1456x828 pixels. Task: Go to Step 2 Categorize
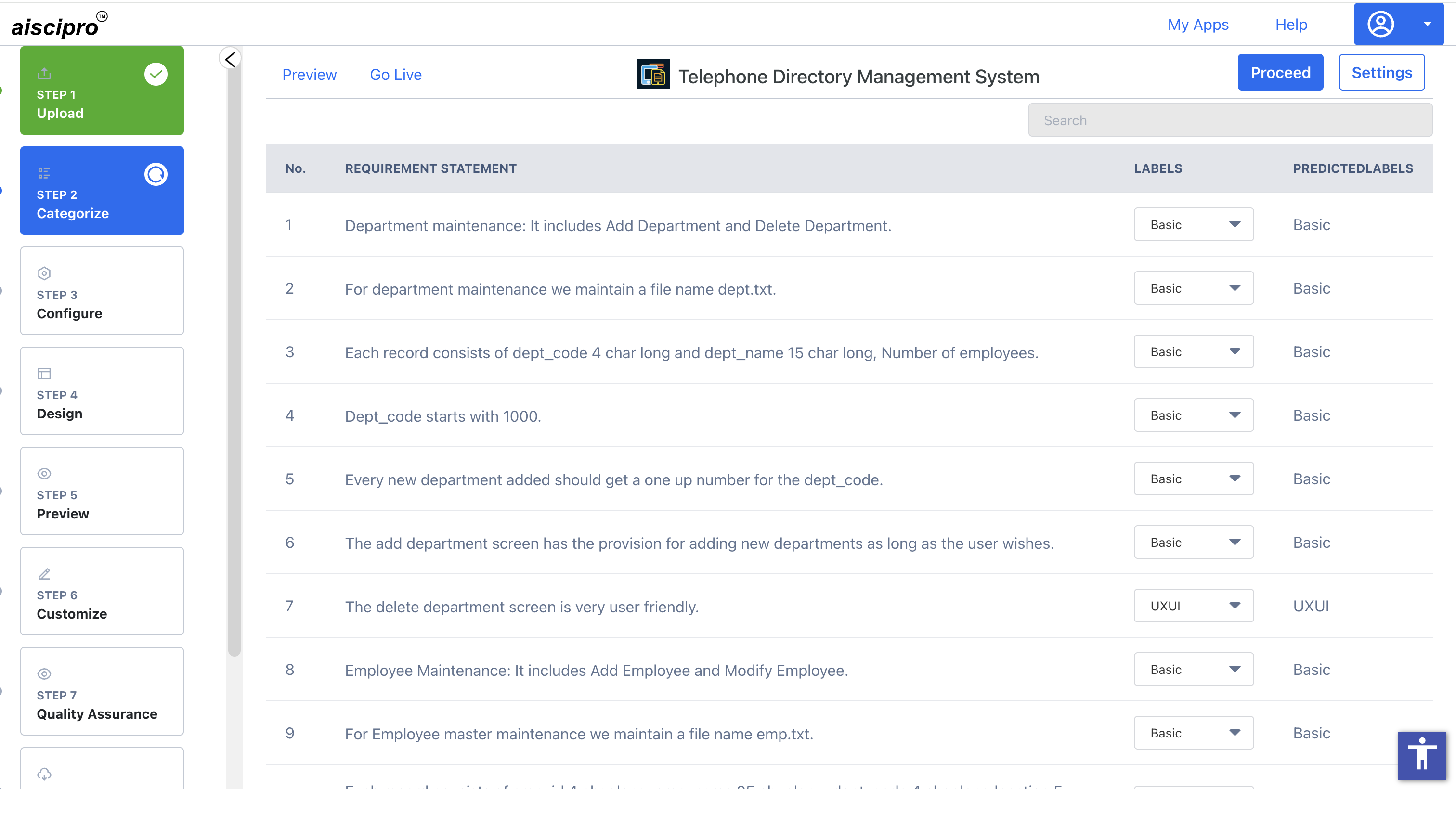tap(102, 191)
